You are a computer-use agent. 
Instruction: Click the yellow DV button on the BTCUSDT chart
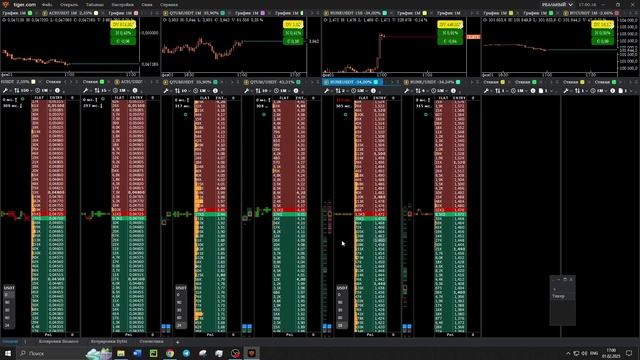tap(602, 25)
